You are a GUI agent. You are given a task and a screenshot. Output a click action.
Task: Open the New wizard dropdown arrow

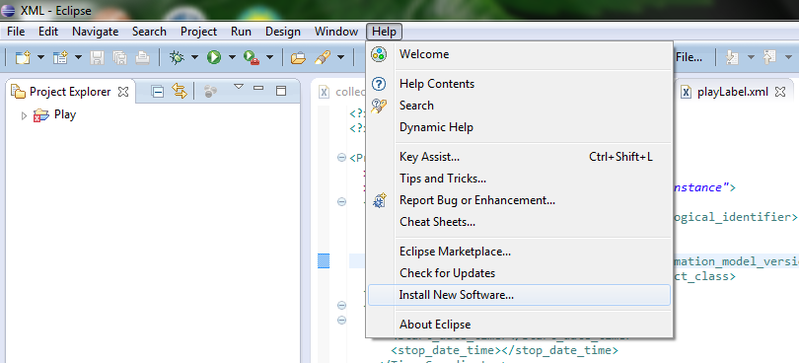click(41, 58)
